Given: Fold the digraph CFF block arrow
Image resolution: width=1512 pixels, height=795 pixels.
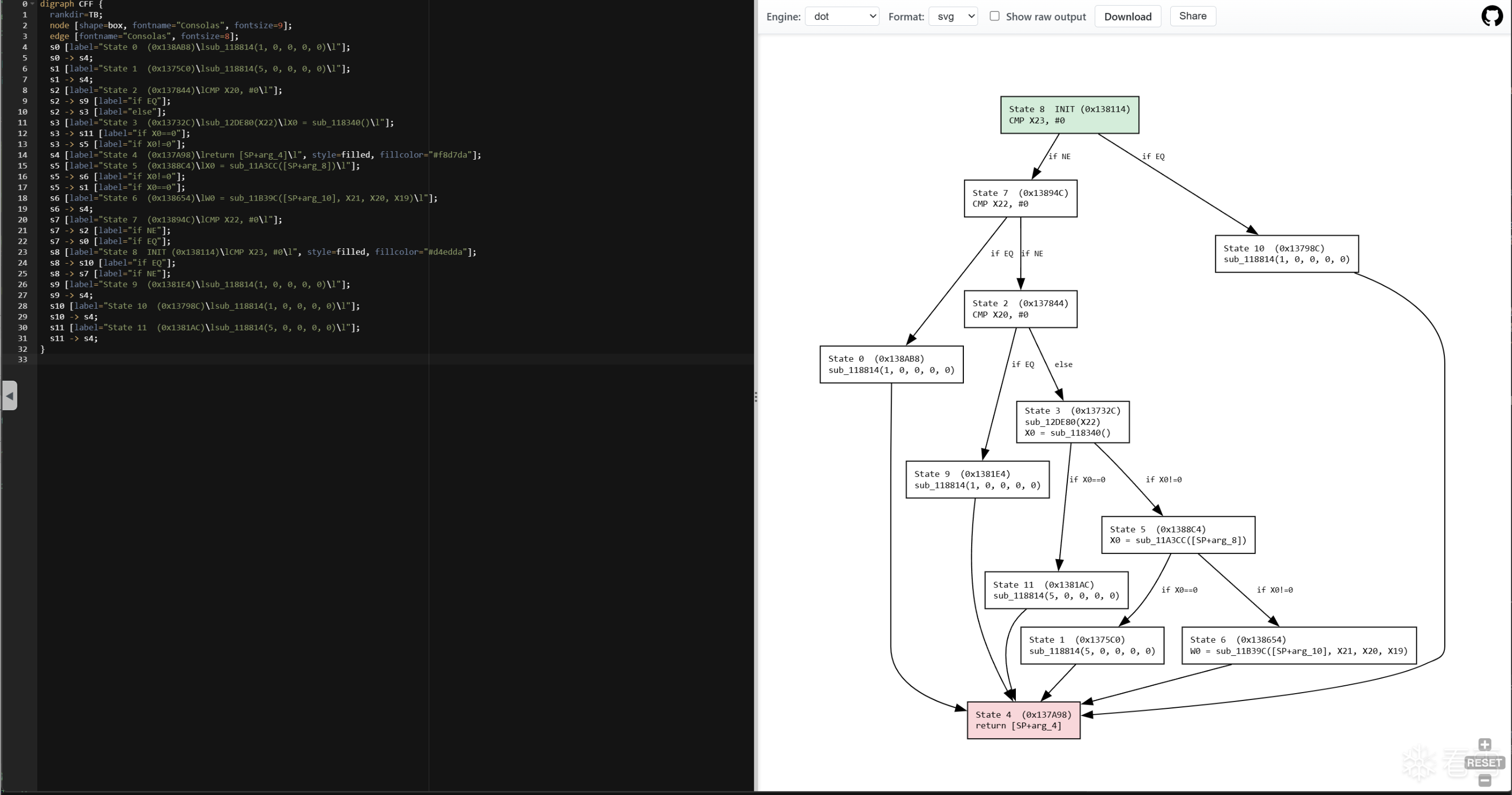Looking at the screenshot, I should pos(33,4).
